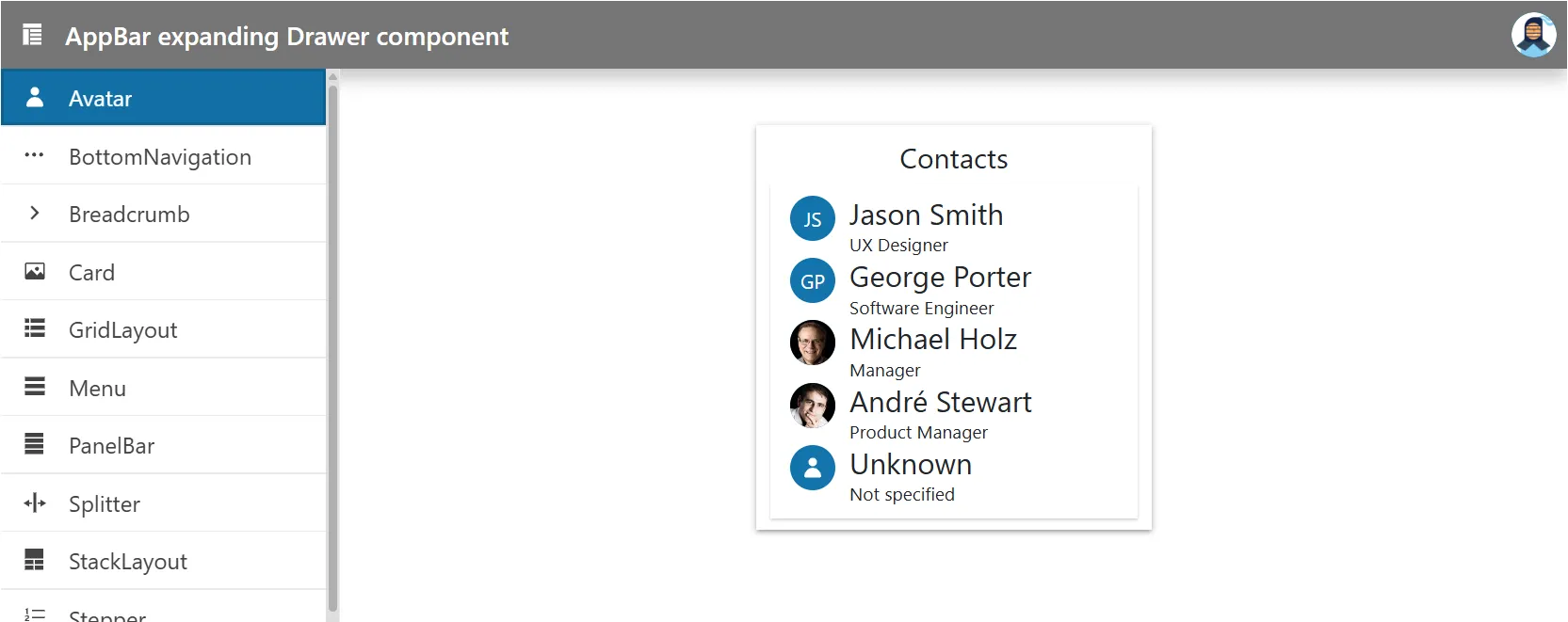Click the StackLayout icon in drawer
This screenshot has width=1568, height=622.
coord(35,561)
